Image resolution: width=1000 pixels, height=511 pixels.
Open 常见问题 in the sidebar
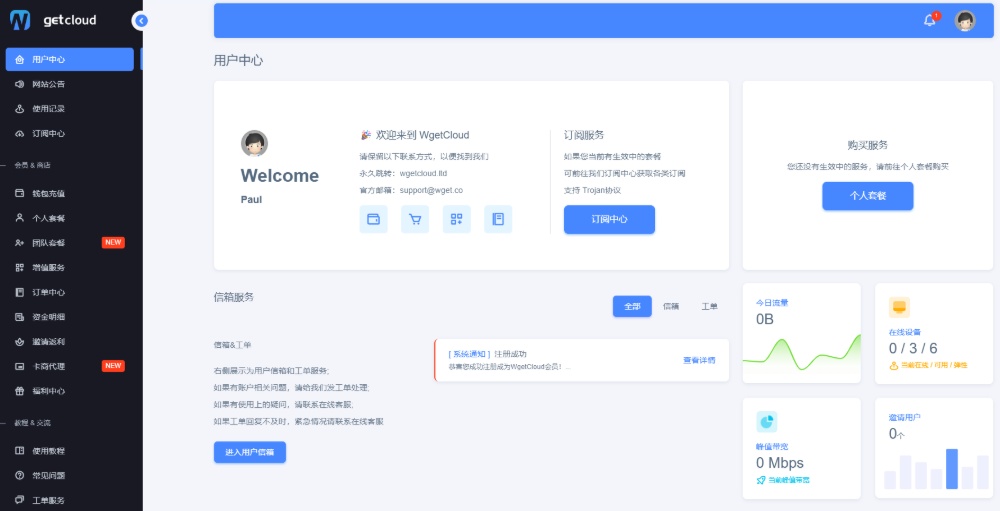coord(70,475)
